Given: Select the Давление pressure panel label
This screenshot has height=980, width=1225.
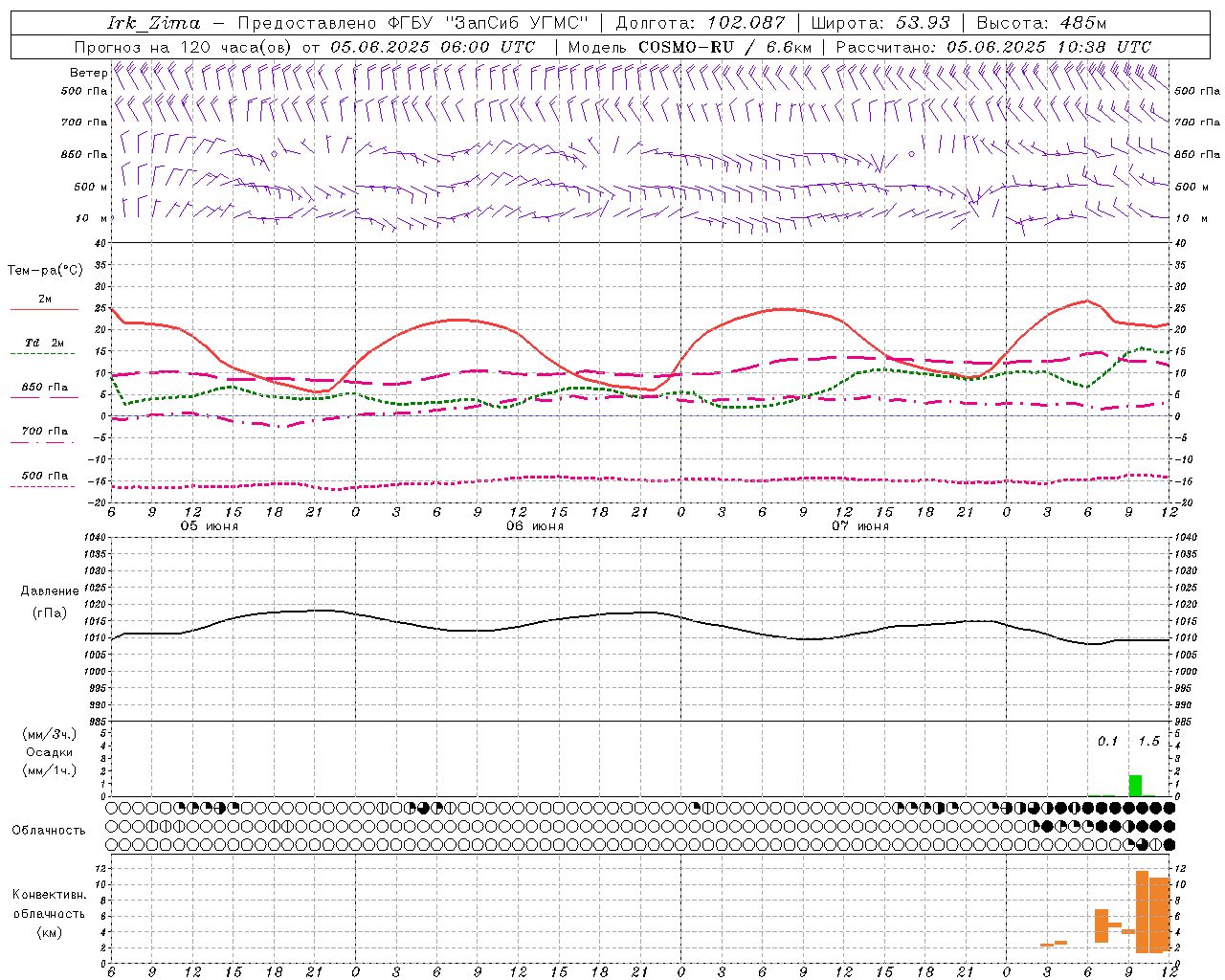Looking at the screenshot, I should (50, 591).
